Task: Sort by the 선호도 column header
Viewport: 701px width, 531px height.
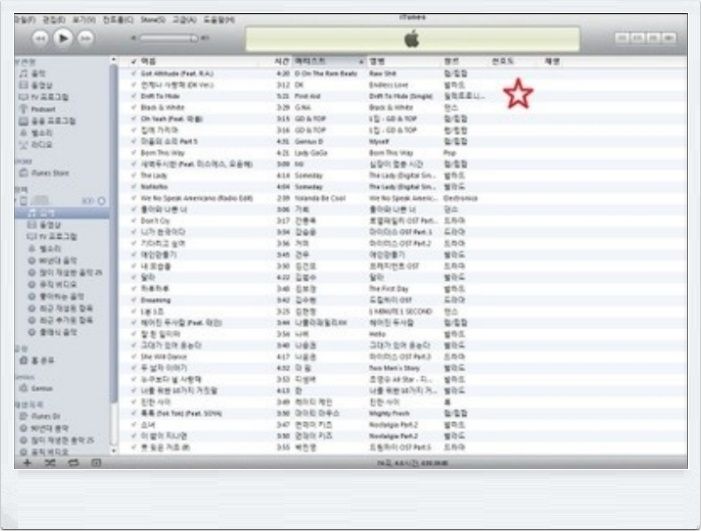Action: tap(503, 61)
